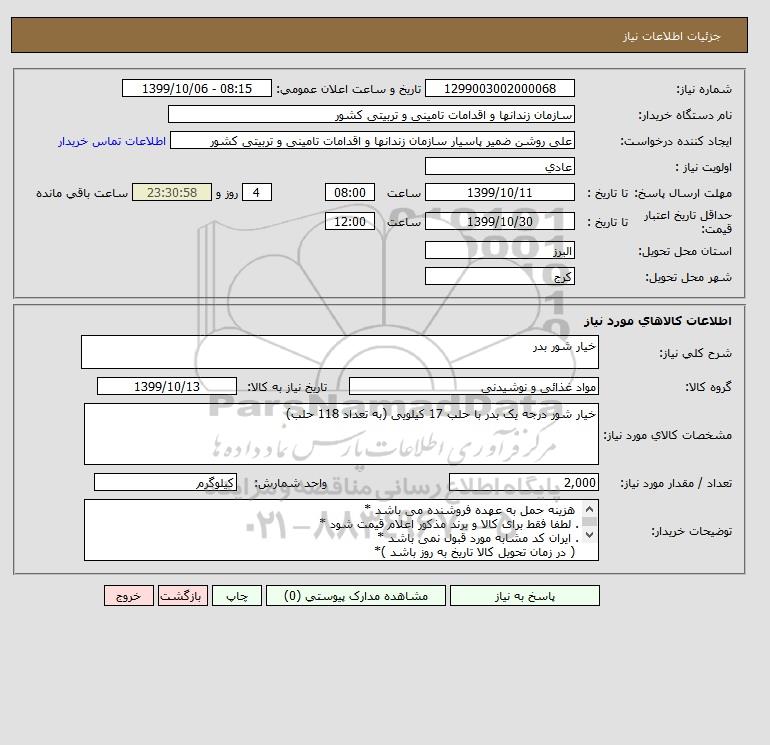Open مشاهده مدارک پیوستی (0) button
This screenshot has height=745, width=770.
pos(356,596)
